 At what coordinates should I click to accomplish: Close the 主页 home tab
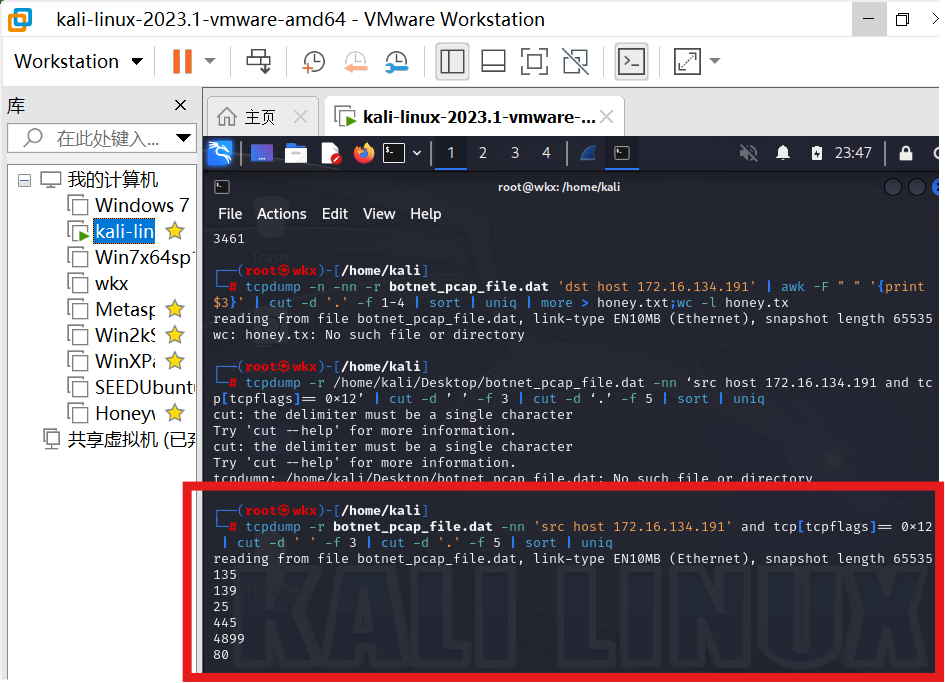pyautogui.click(x=300, y=116)
